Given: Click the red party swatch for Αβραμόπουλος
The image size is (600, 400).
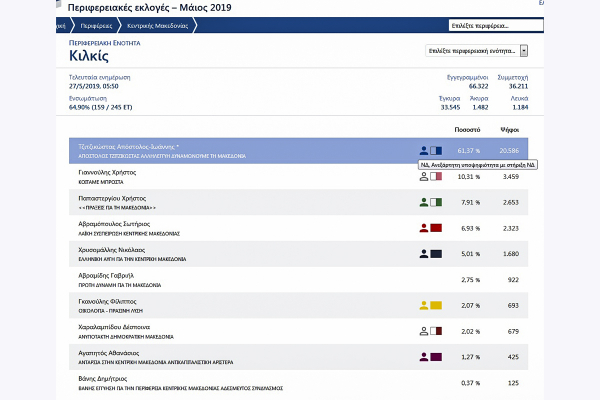Looking at the screenshot, I should [x=436, y=228].
